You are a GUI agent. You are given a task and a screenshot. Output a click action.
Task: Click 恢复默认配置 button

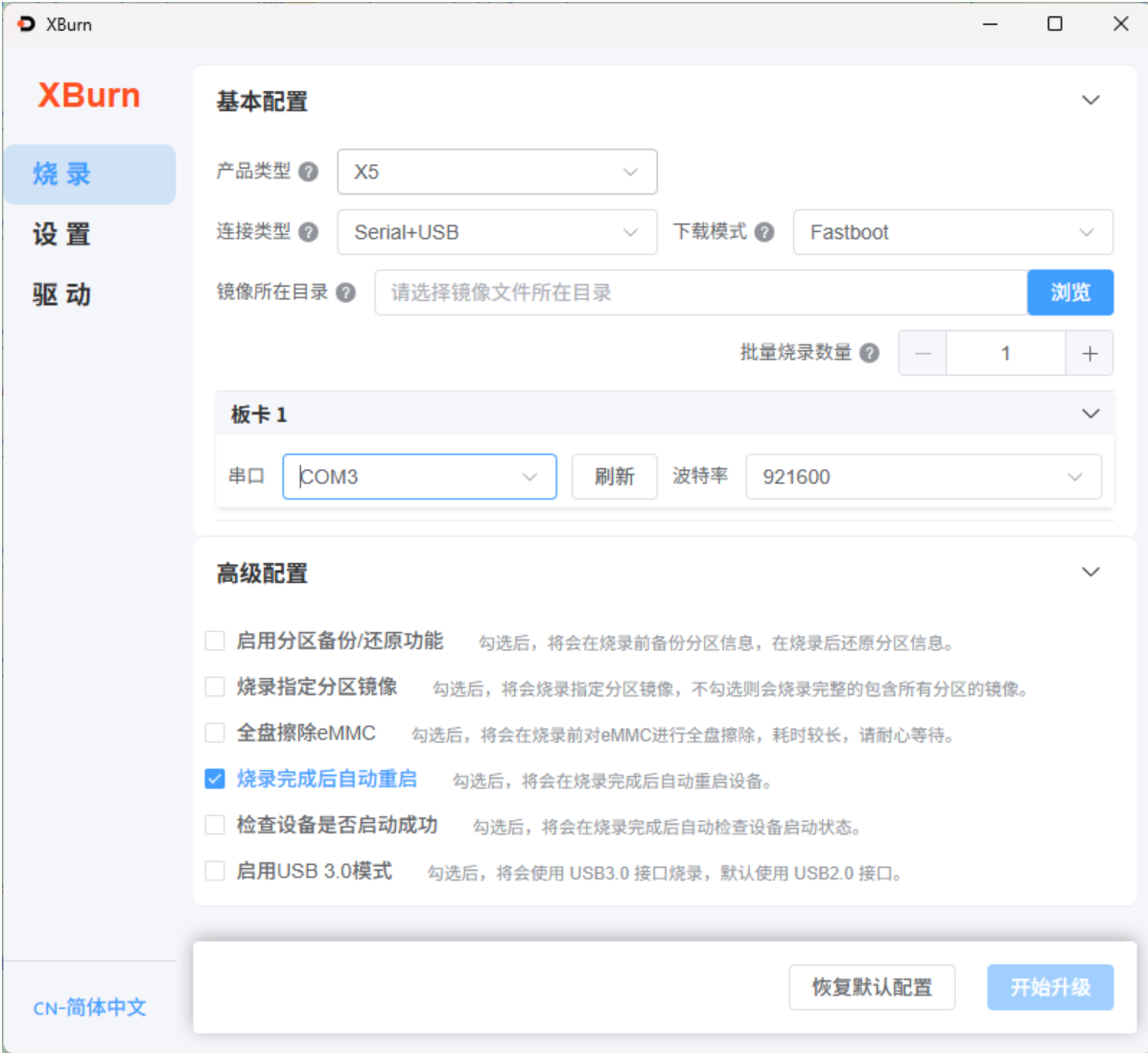(x=872, y=987)
